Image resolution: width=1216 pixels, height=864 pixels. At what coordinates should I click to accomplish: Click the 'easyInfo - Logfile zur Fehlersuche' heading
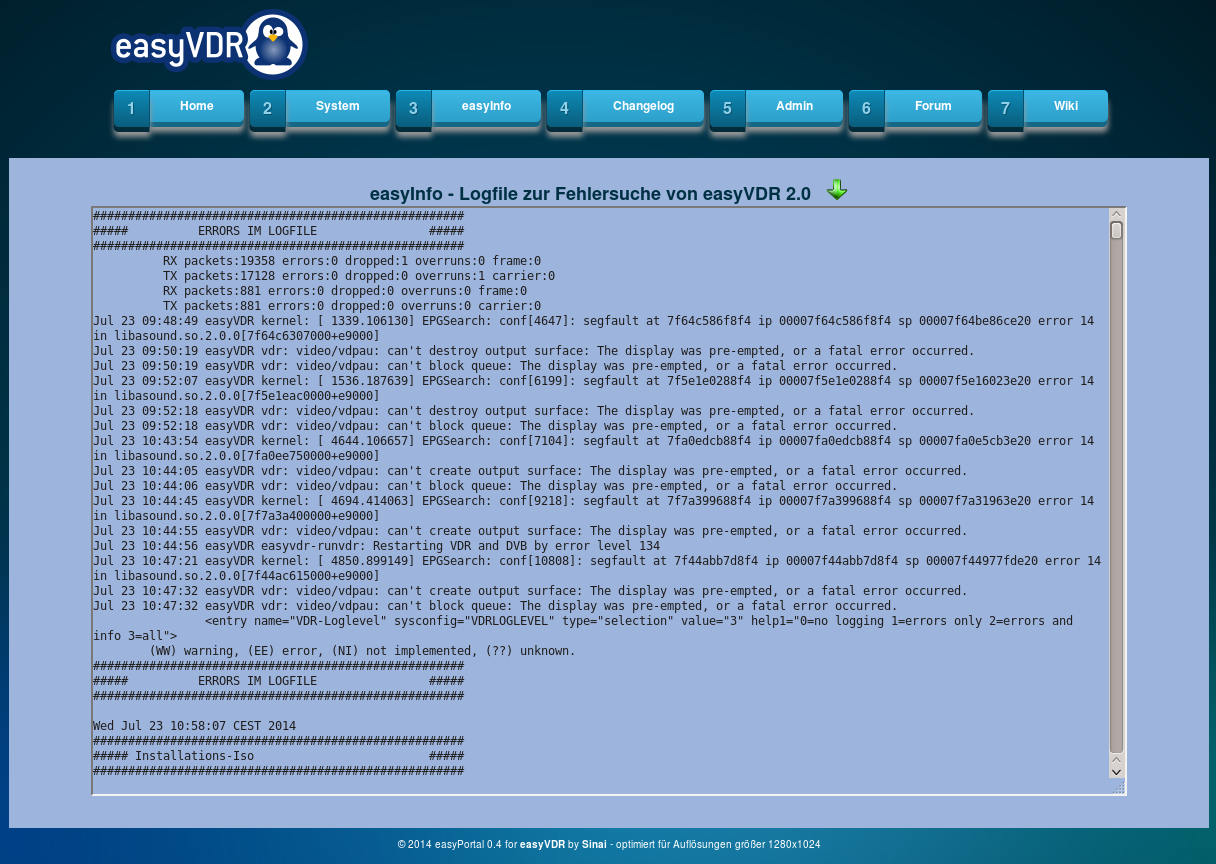coord(590,194)
